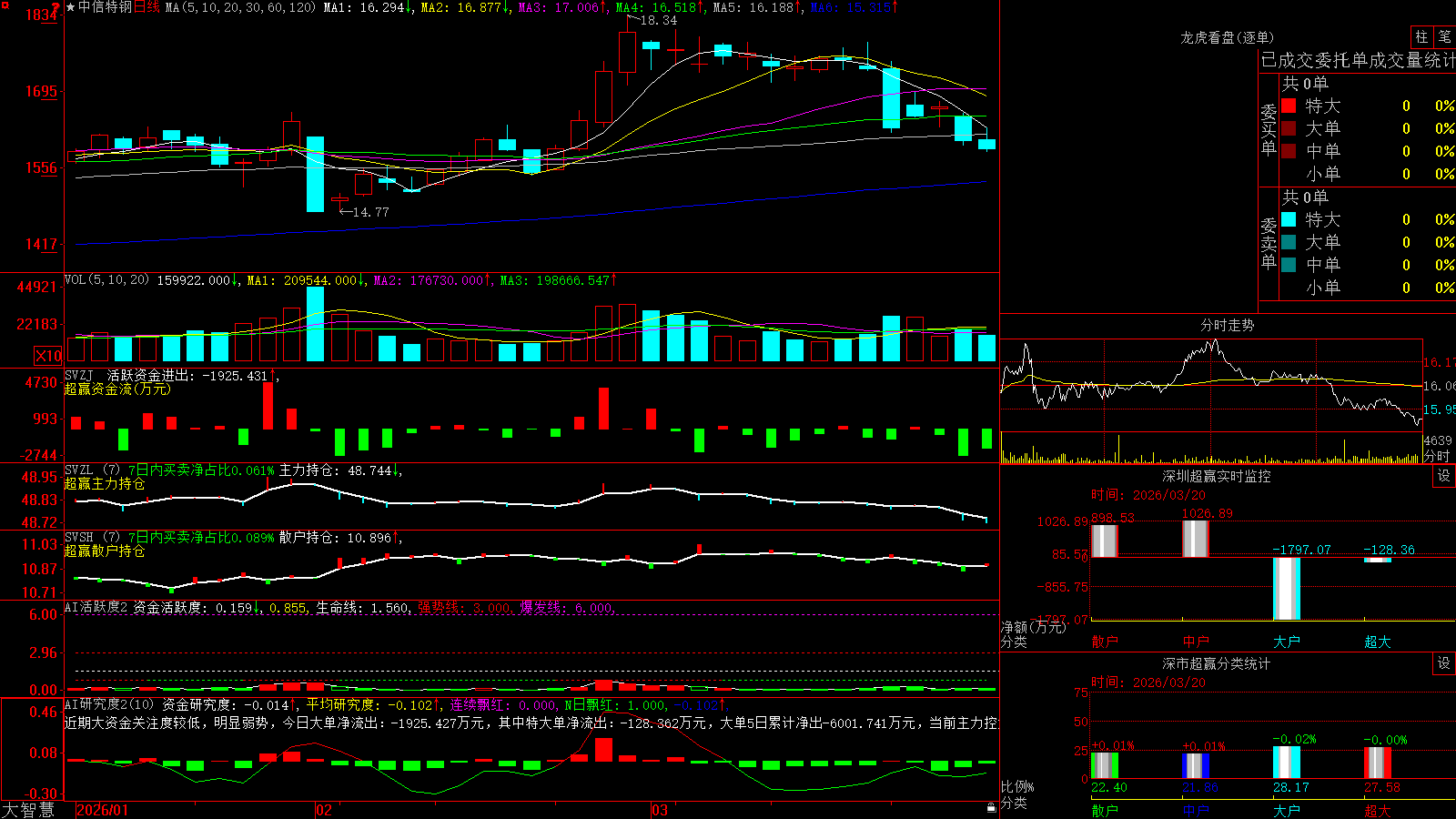
Task: Open the AI活跃度2 indicator label
Action: [x=96, y=608]
